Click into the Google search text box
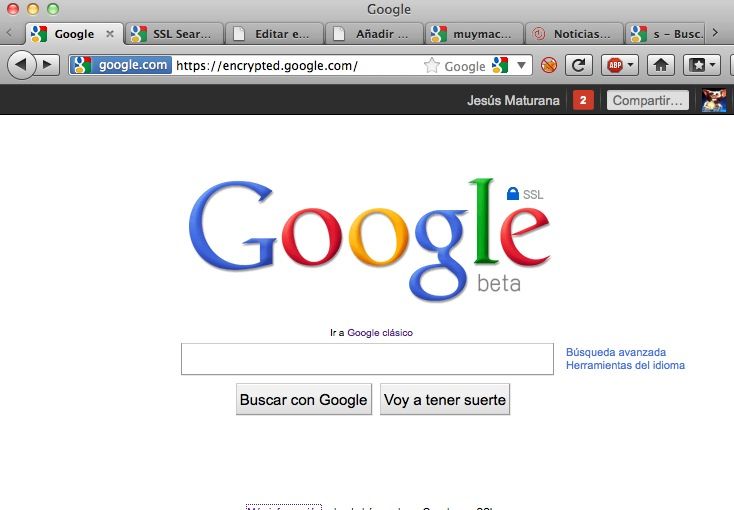734x510 pixels. [x=367, y=359]
